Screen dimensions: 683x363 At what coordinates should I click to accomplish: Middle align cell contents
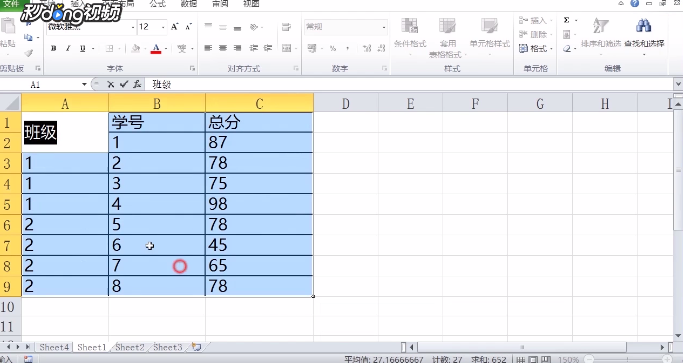click(223, 27)
